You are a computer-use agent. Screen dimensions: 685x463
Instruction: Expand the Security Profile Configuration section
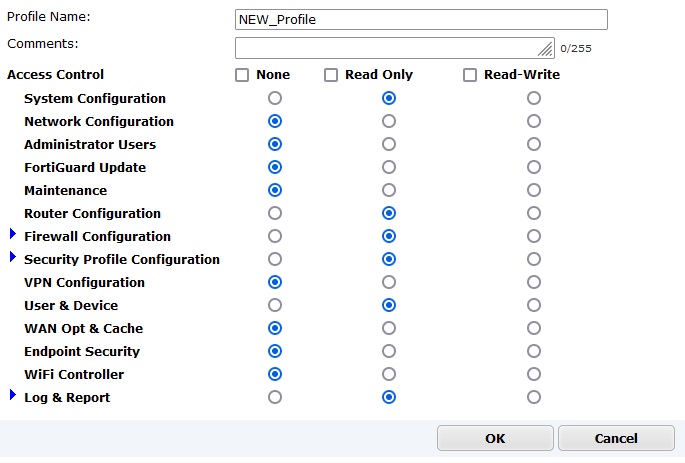[x=13, y=258]
